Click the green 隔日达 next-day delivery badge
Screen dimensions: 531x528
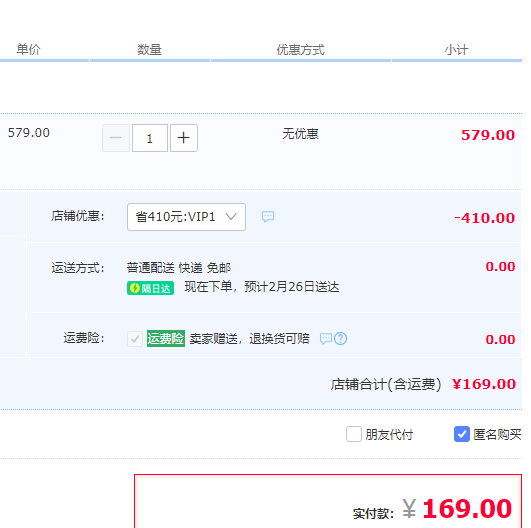[150, 288]
